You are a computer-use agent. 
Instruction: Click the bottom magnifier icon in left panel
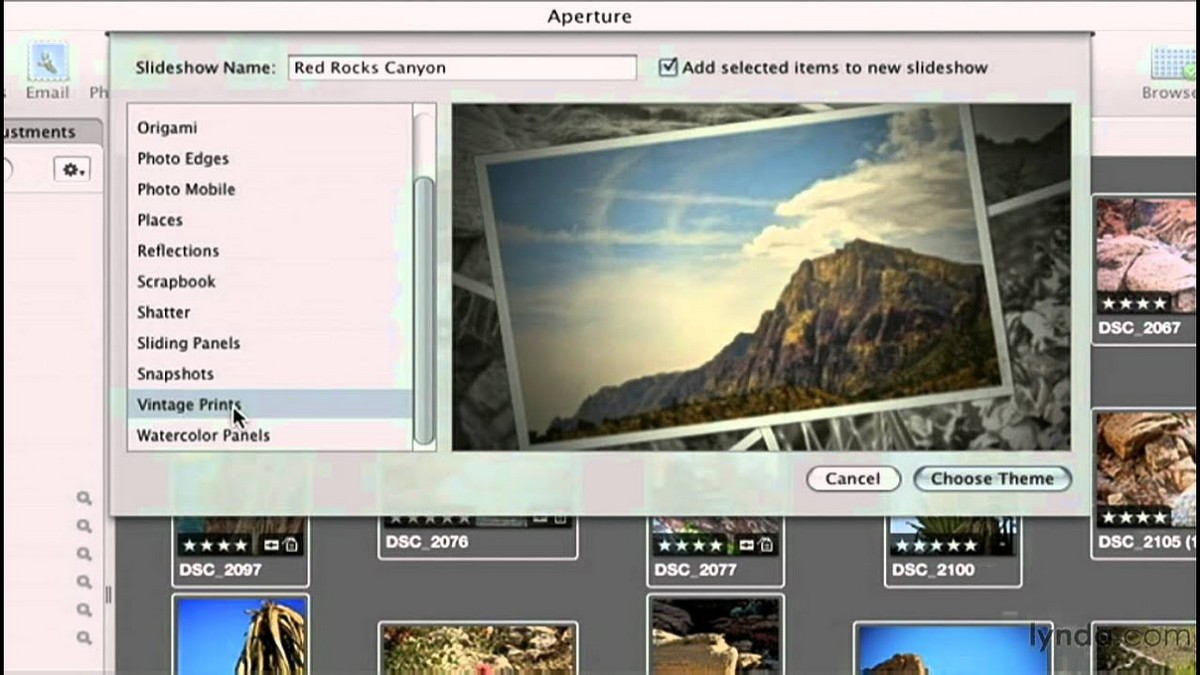click(84, 637)
